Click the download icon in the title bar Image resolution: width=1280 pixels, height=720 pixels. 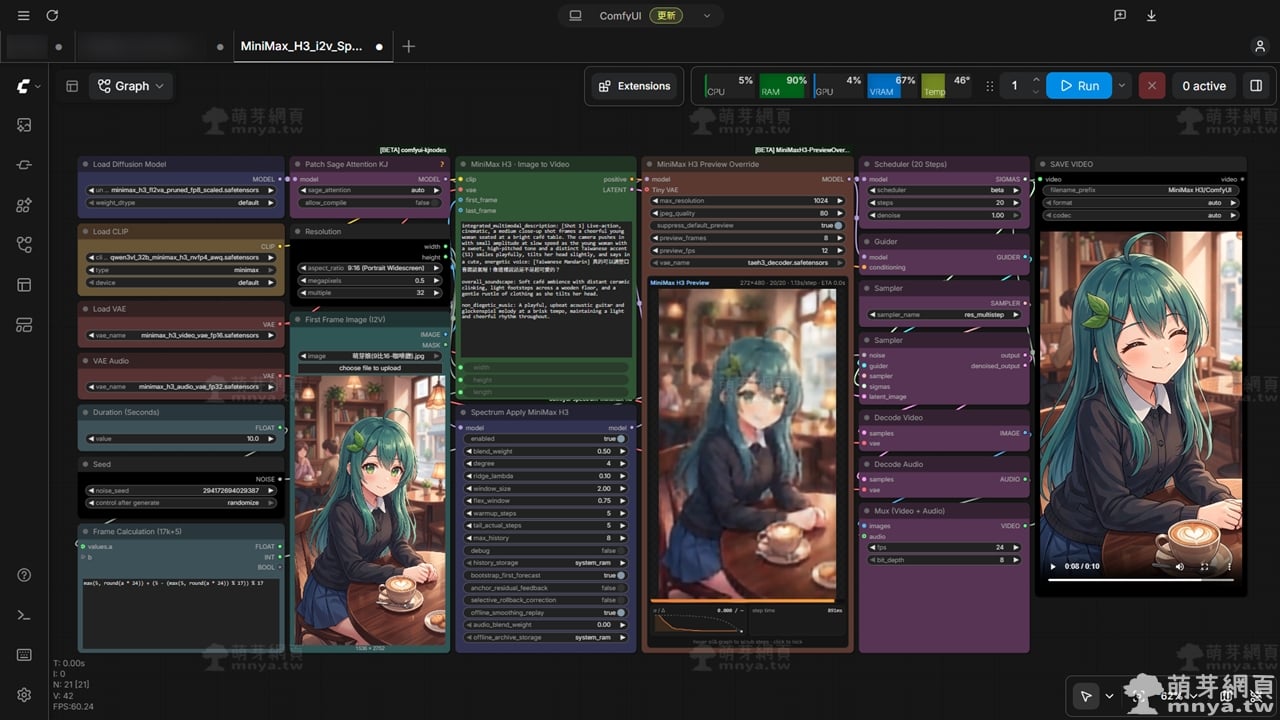pyautogui.click(x=1151, y=16)
